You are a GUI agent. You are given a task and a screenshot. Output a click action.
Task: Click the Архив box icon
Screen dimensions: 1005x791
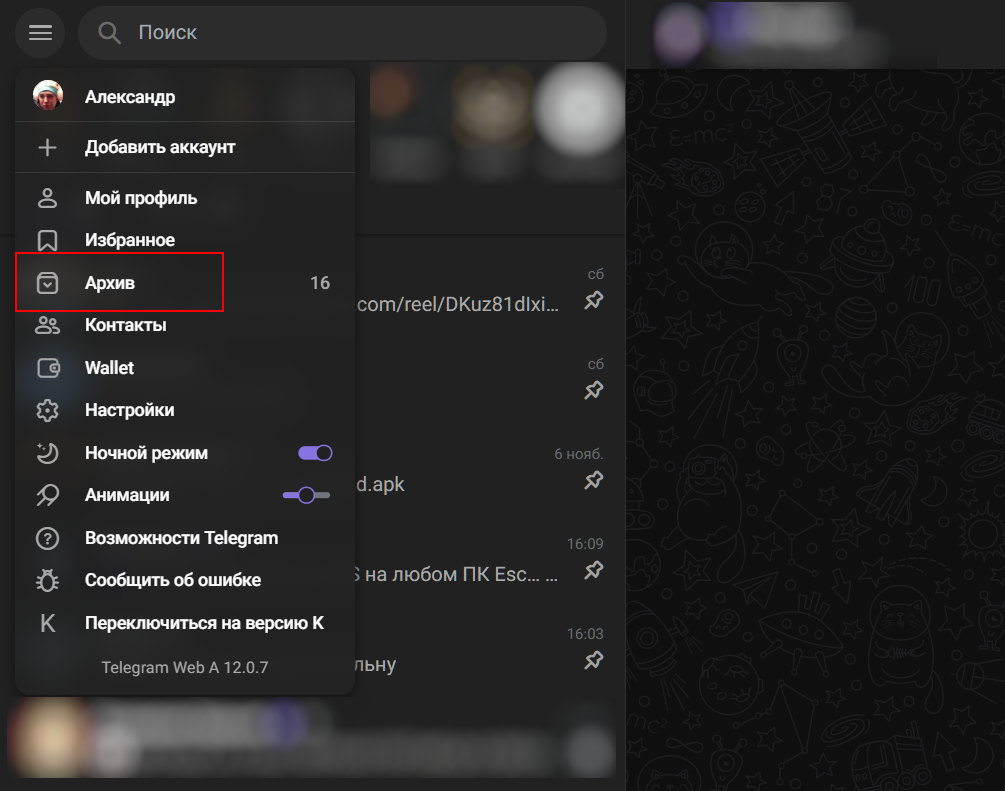47,283
